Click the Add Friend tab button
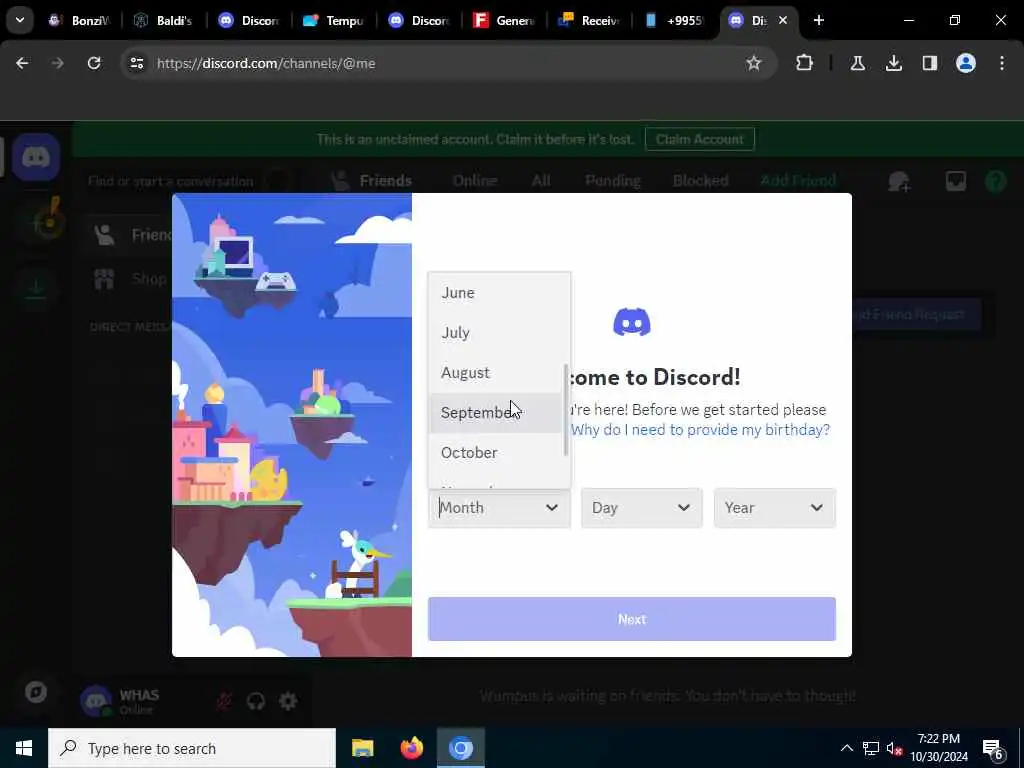The width and height of the screenshot is (1024, 768). pyautogui.click(x=798, y=181)
